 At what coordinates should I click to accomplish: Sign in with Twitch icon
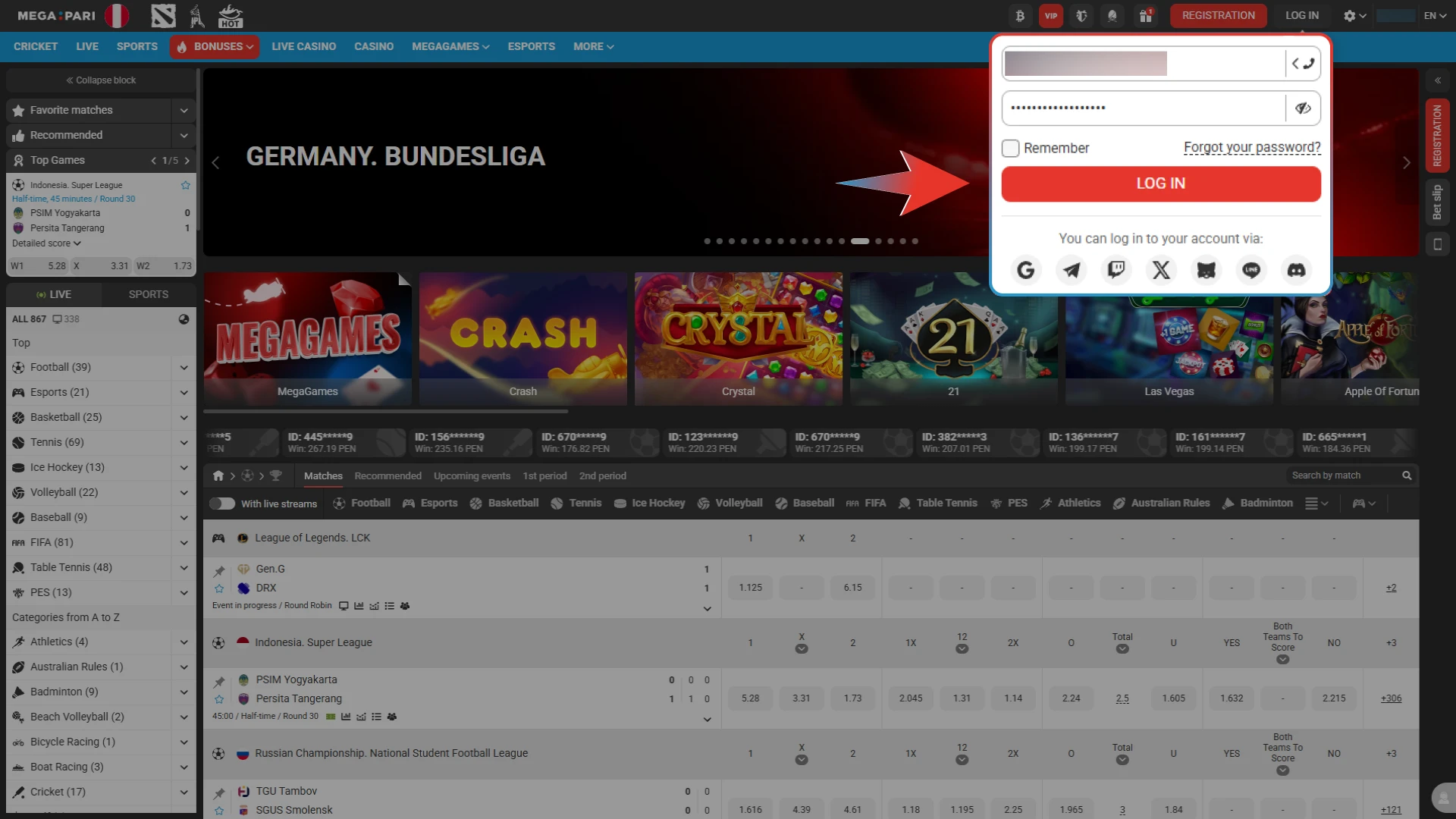(x=1116, y=270)
